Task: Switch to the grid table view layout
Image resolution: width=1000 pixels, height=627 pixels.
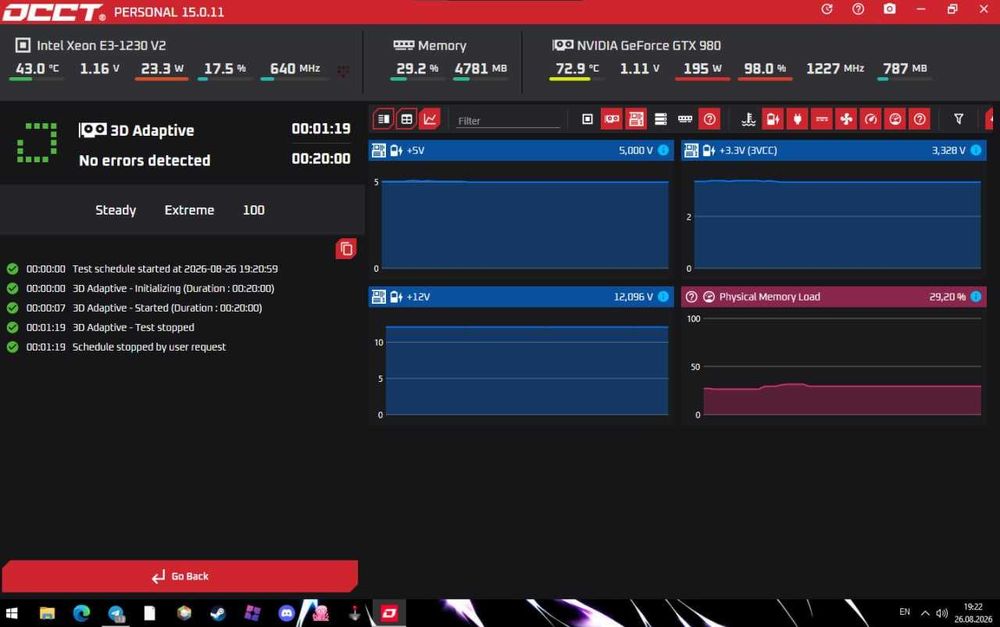Action: [406, 119]
